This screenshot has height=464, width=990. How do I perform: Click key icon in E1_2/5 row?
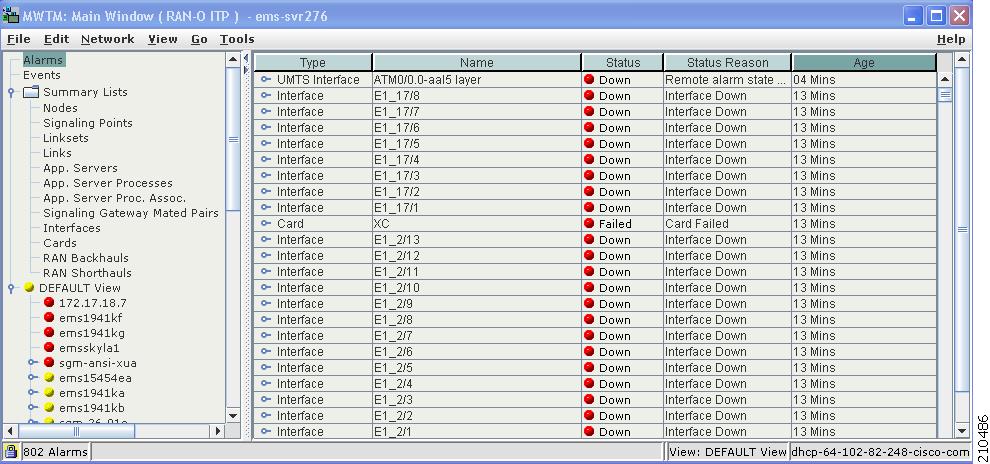coord(266,367)
